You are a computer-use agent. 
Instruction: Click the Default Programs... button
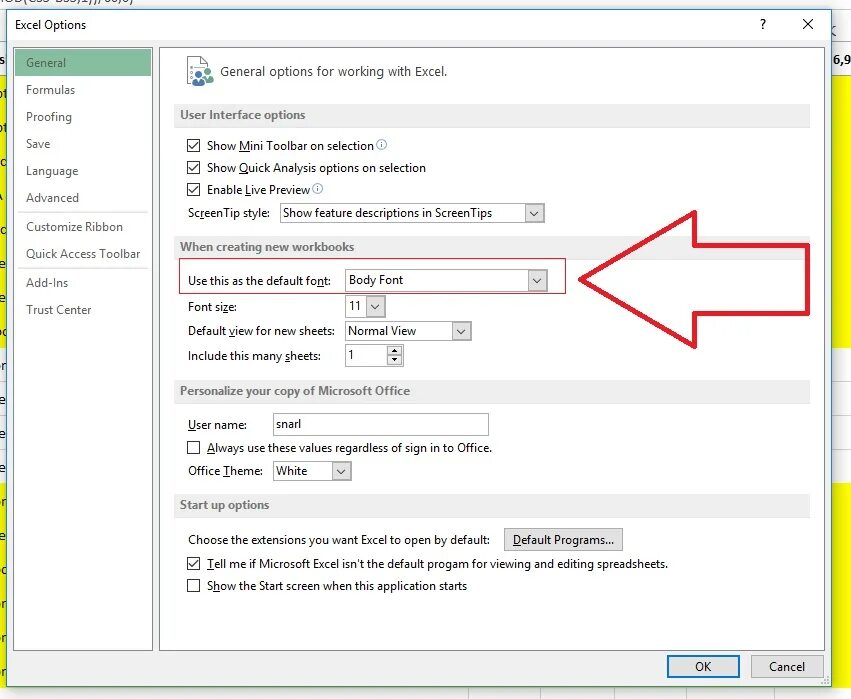[x=563, y=540]
